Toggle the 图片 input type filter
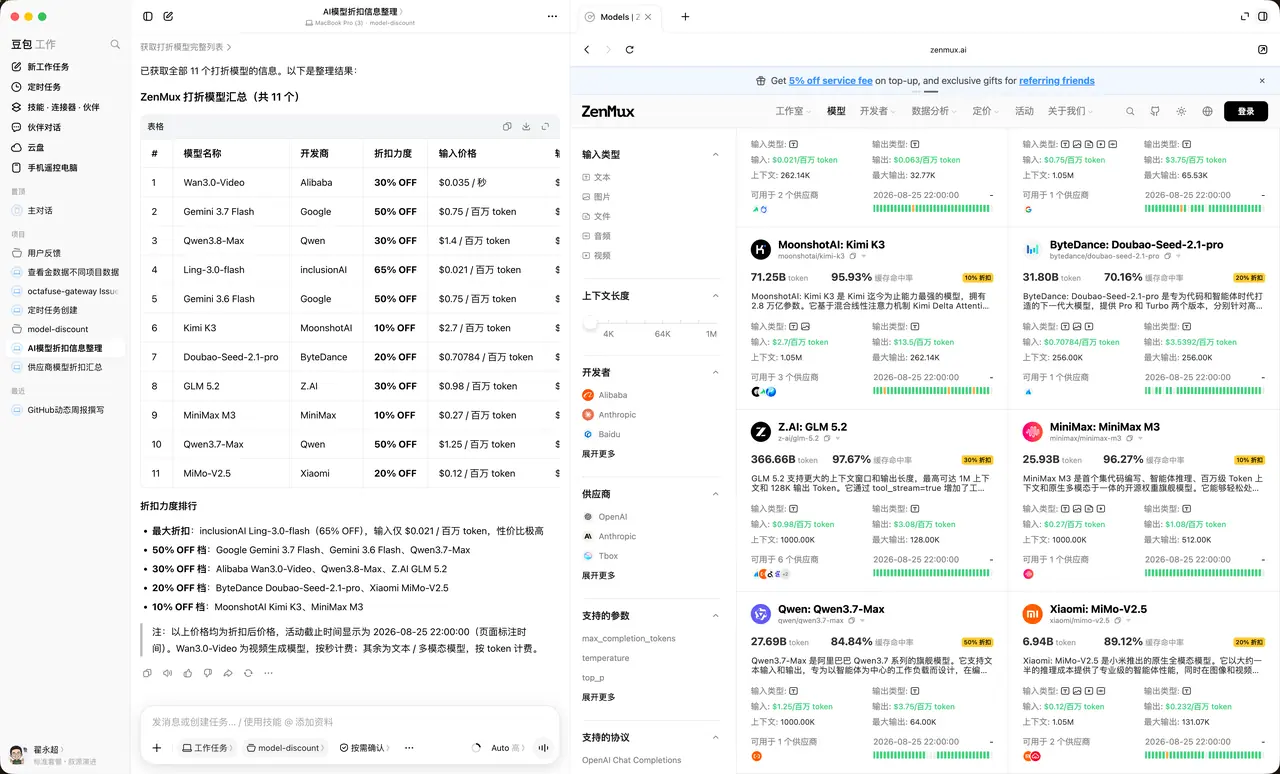This screenshot has width=1280, height=774. 596,197
